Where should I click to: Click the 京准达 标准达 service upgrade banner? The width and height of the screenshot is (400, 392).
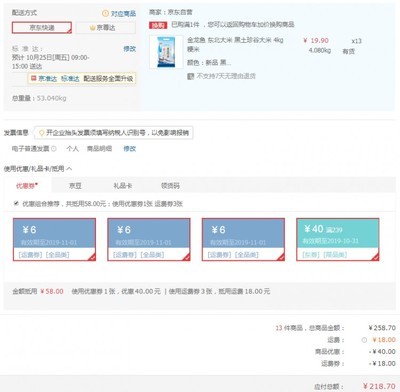(x=82, y=79)
